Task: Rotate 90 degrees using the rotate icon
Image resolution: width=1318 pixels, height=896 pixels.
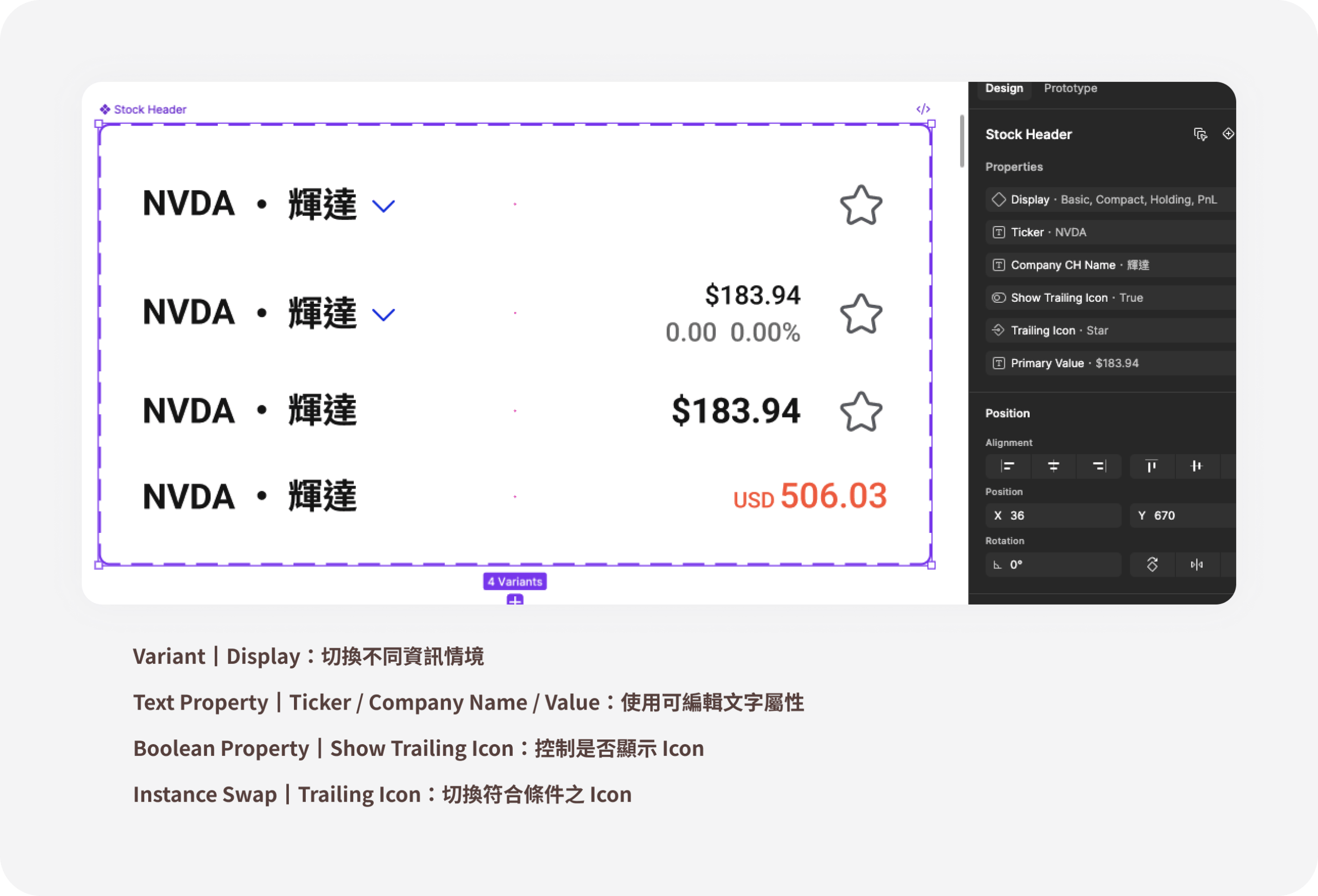Action: pyautogui.click(x=1152, y=565)
